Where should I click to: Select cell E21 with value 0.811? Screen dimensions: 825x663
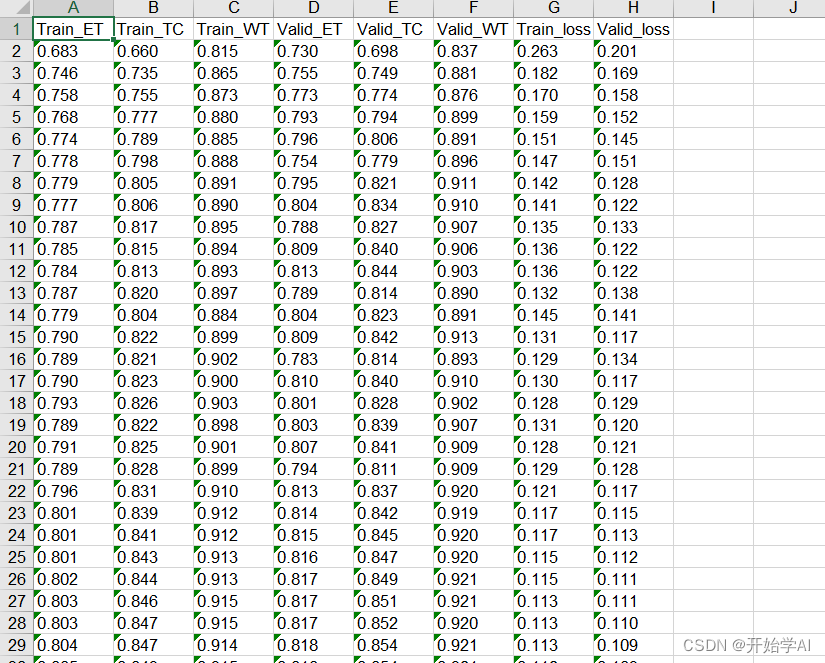coord(393,469)
